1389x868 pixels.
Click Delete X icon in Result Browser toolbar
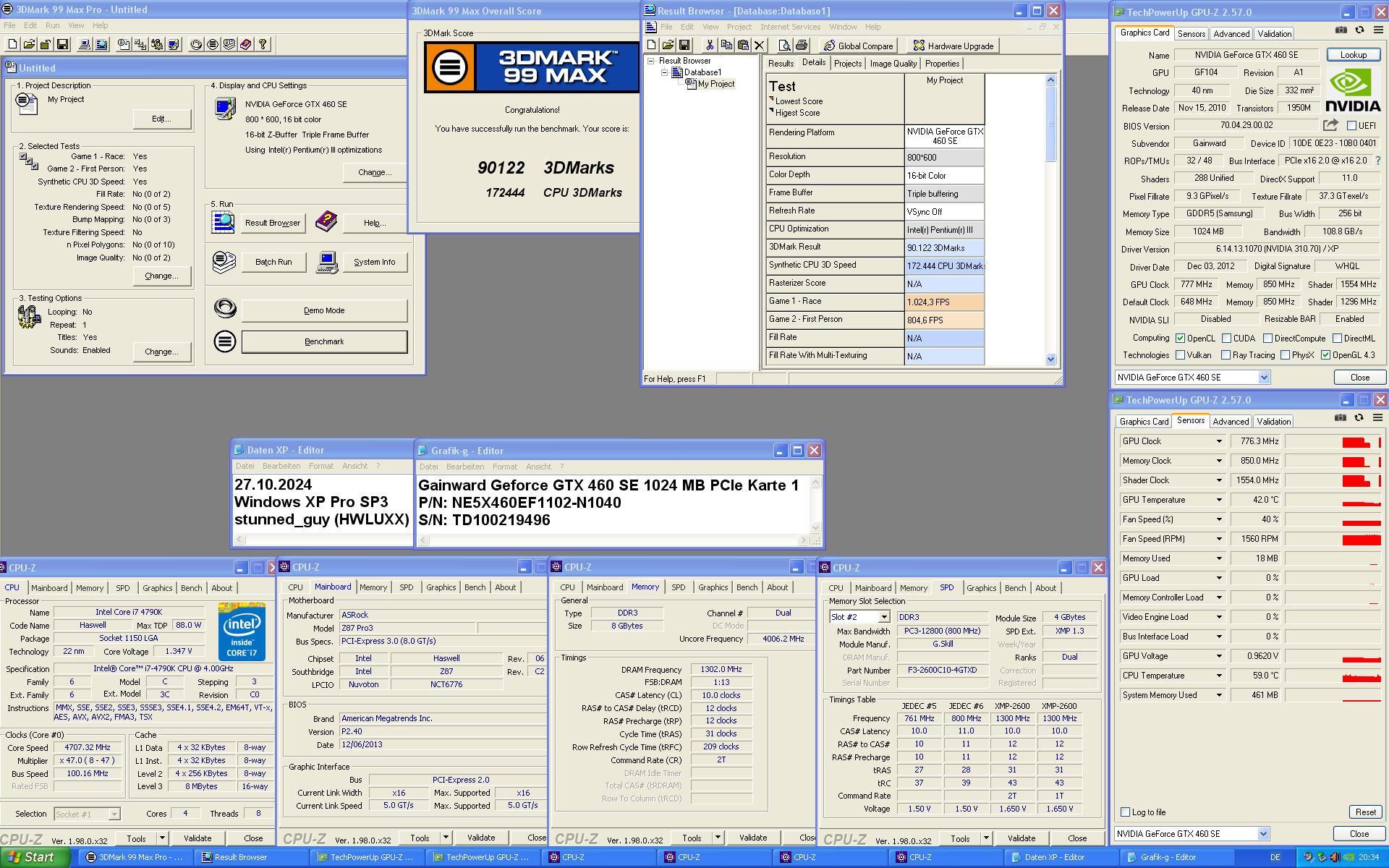[759, 45]
